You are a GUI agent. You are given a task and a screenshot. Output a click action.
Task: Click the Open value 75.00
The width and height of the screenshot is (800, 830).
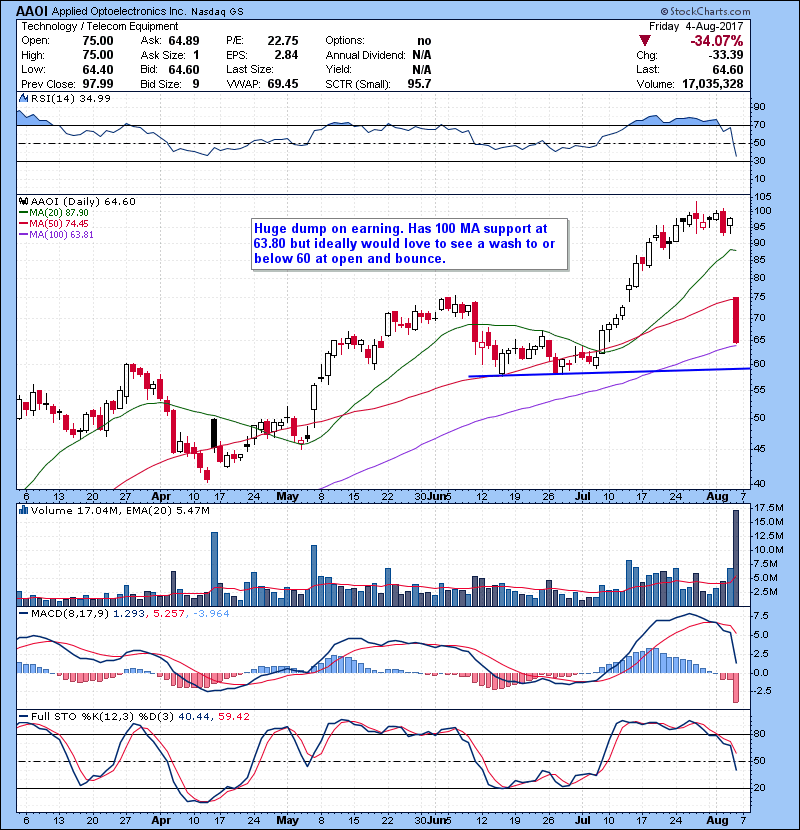pos(98,41)
